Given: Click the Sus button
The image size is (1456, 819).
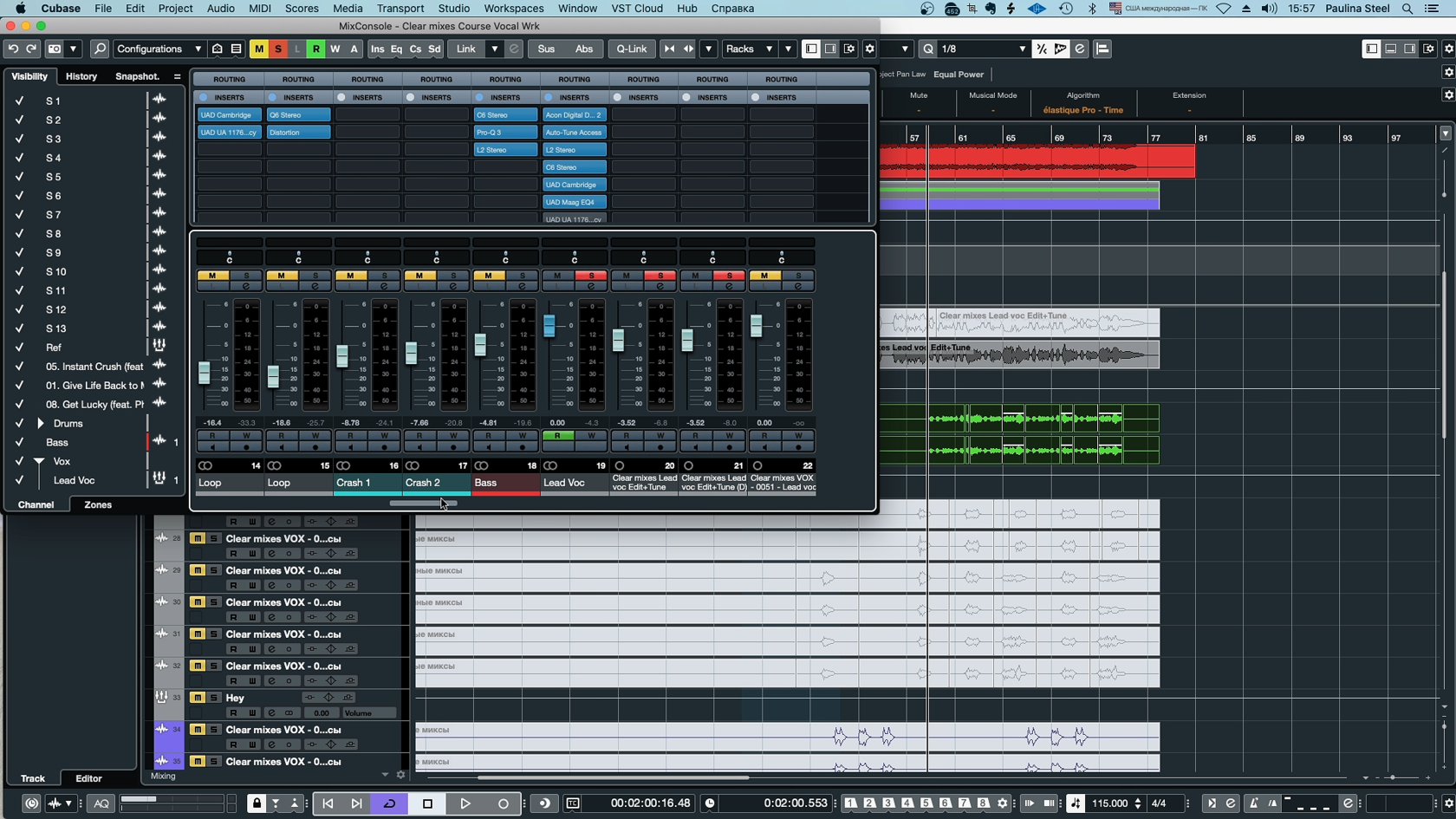Looking at the screenshot, I should click(x=546, y=49).
